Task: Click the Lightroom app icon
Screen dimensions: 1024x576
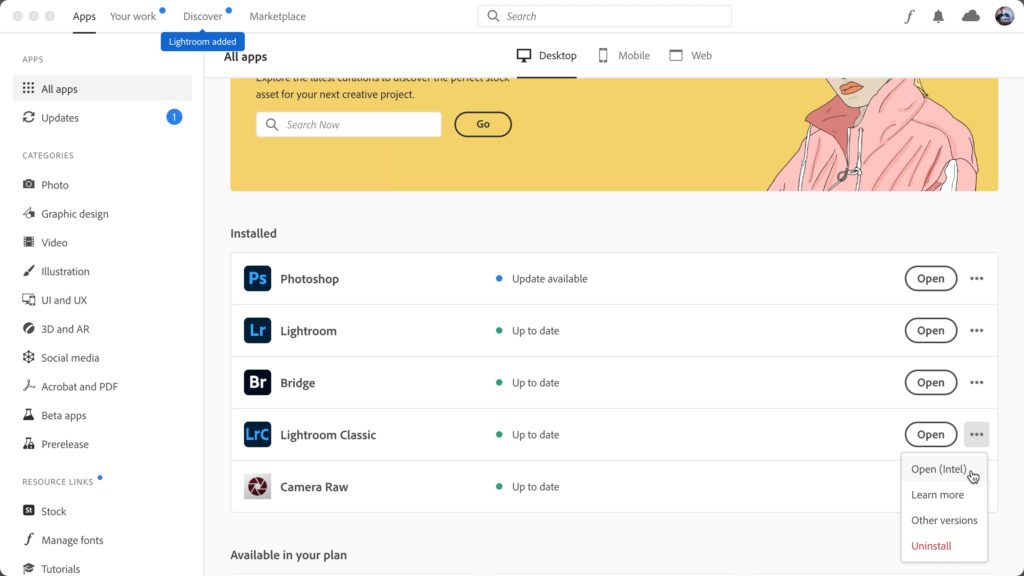Action: tap(257, 330)
